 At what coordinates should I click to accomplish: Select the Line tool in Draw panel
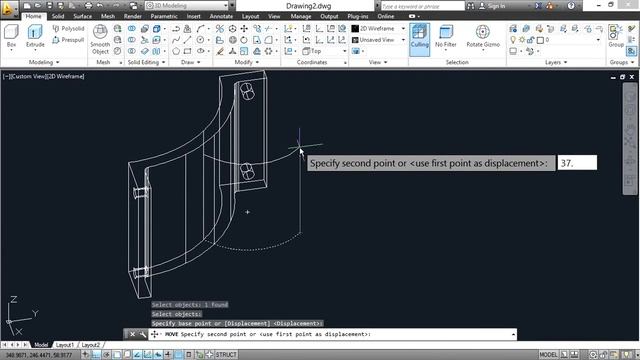point(187,40)
